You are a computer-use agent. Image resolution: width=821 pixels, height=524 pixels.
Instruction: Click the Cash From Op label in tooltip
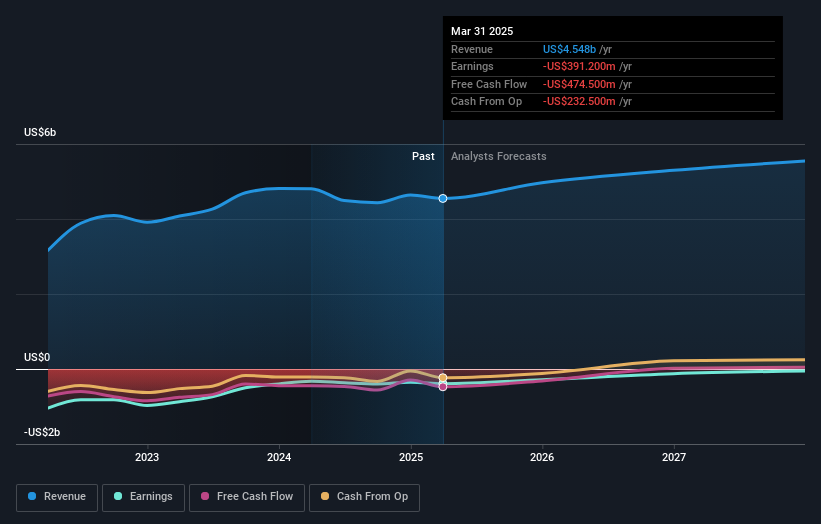pos(486,102)
